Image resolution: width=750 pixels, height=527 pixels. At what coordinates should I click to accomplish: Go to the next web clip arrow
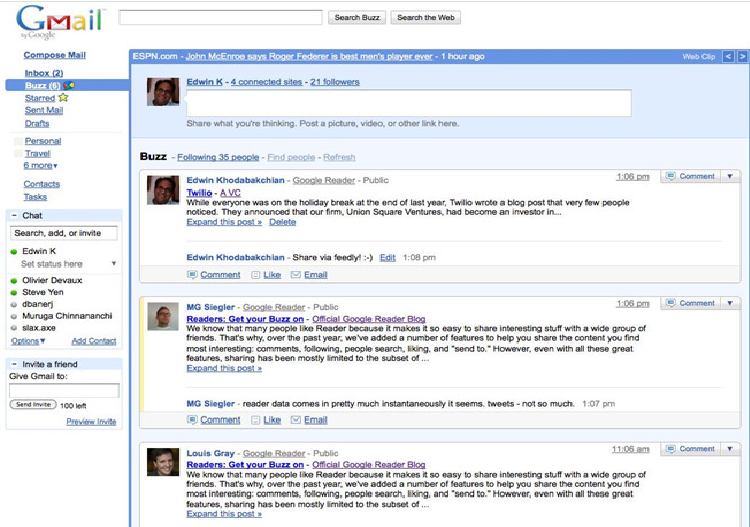click(x=742, y=57)
